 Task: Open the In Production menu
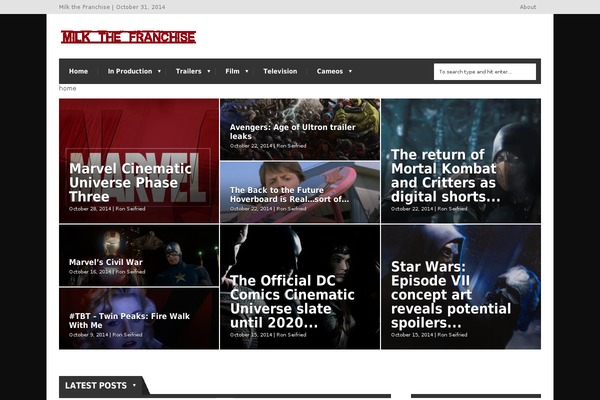click(x=130, y=71)
